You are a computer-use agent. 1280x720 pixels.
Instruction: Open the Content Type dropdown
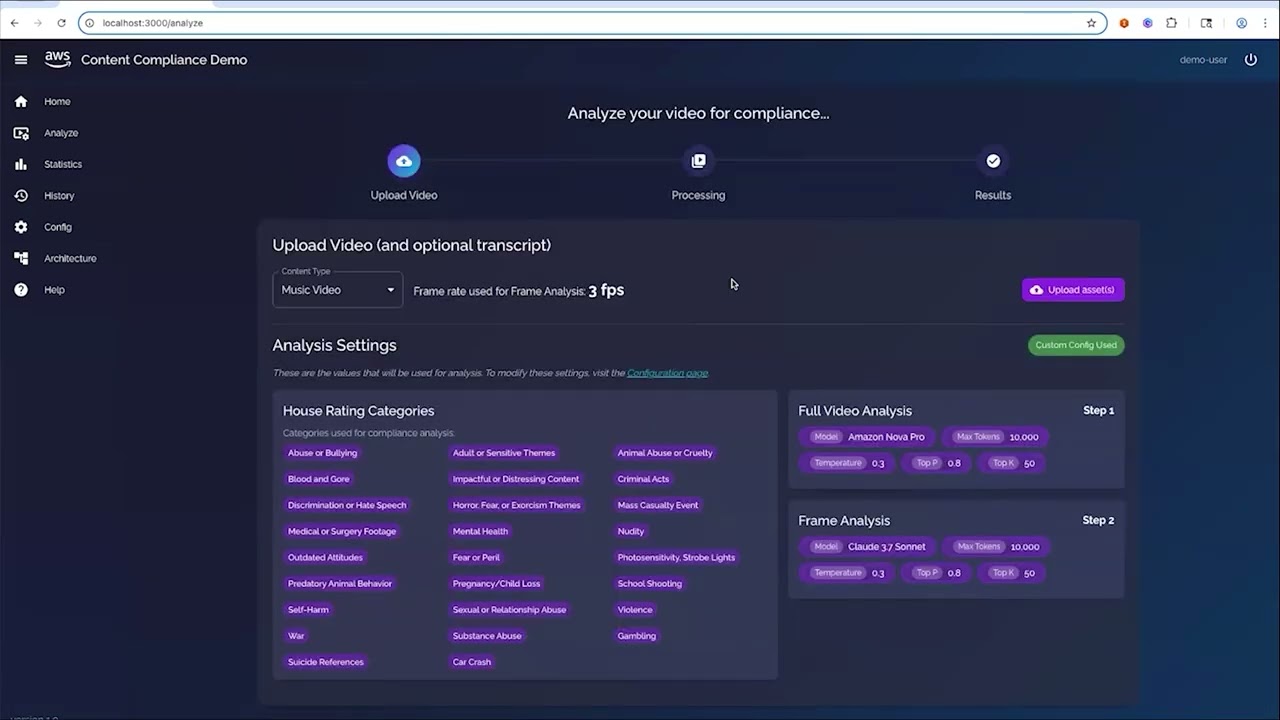pyautogui.click(x=338, y=290)
